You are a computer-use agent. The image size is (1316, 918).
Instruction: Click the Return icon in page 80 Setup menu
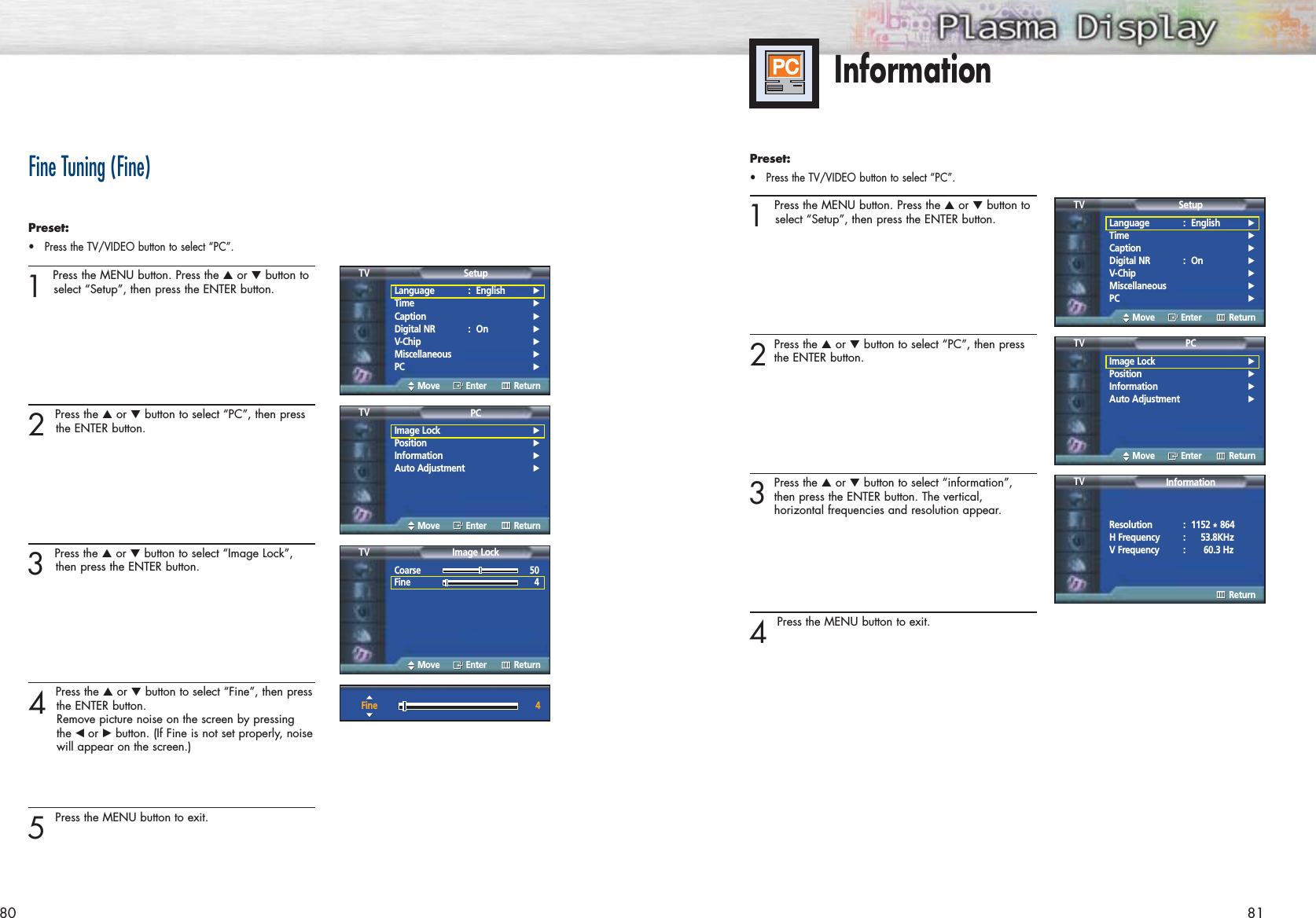(506, 386)
